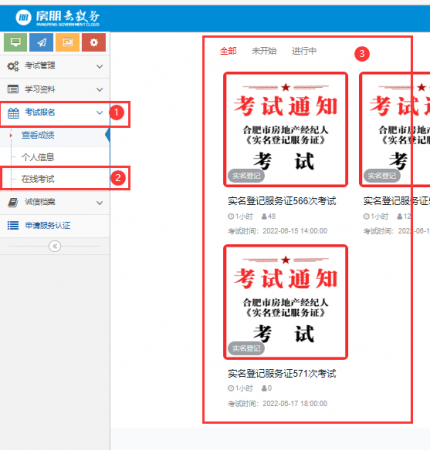Expand the 学习资料 menu chevron
The width and height of the screenshot is (430, 450).
pos(99,89)
